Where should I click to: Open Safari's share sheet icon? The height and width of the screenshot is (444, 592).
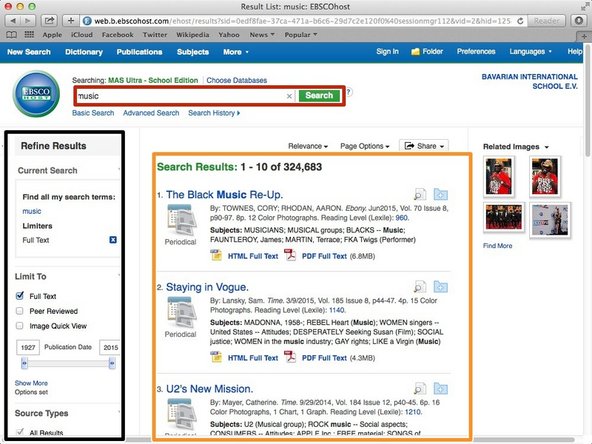pyautogui.click(x=49, y=21)
